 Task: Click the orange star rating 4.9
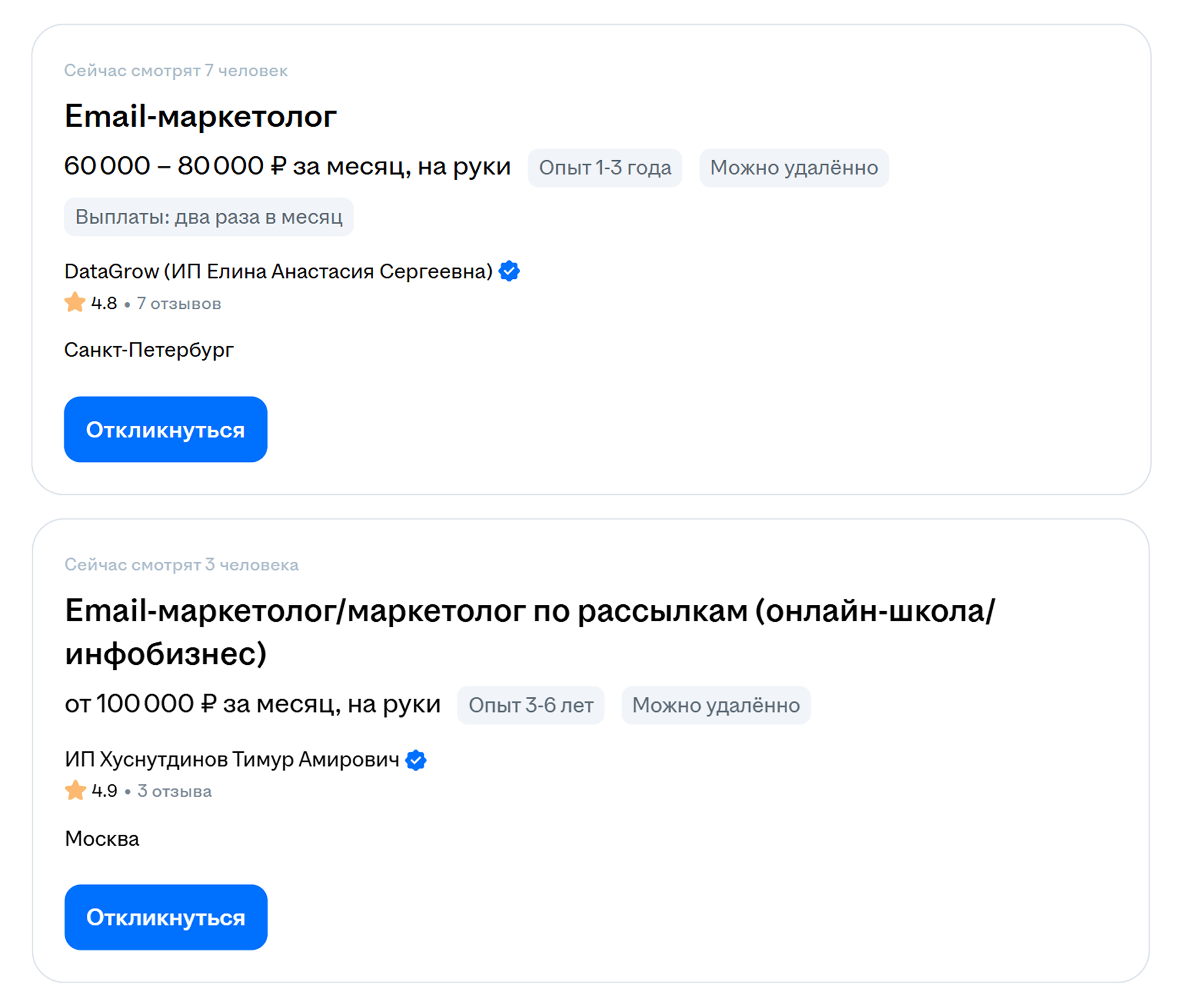tap(76, 790)
